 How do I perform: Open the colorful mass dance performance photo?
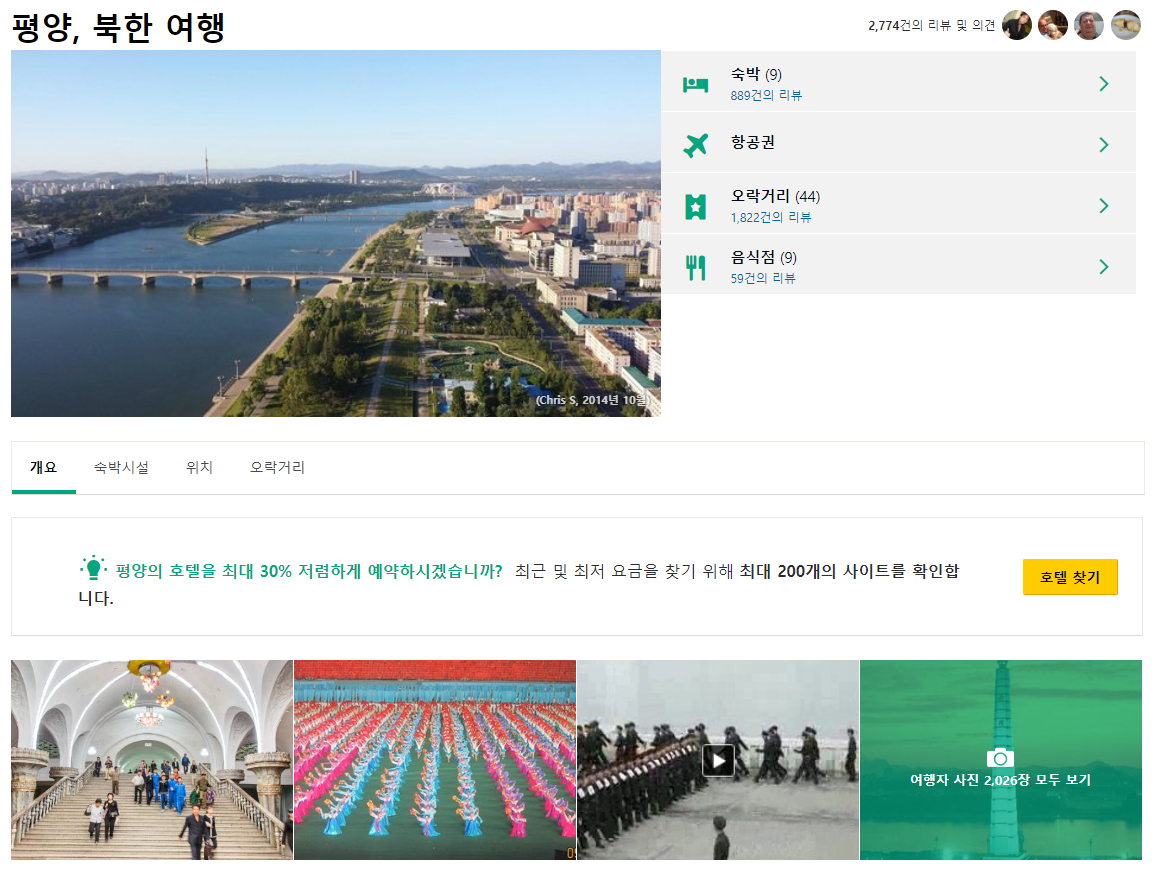click(x=435, y=760)
